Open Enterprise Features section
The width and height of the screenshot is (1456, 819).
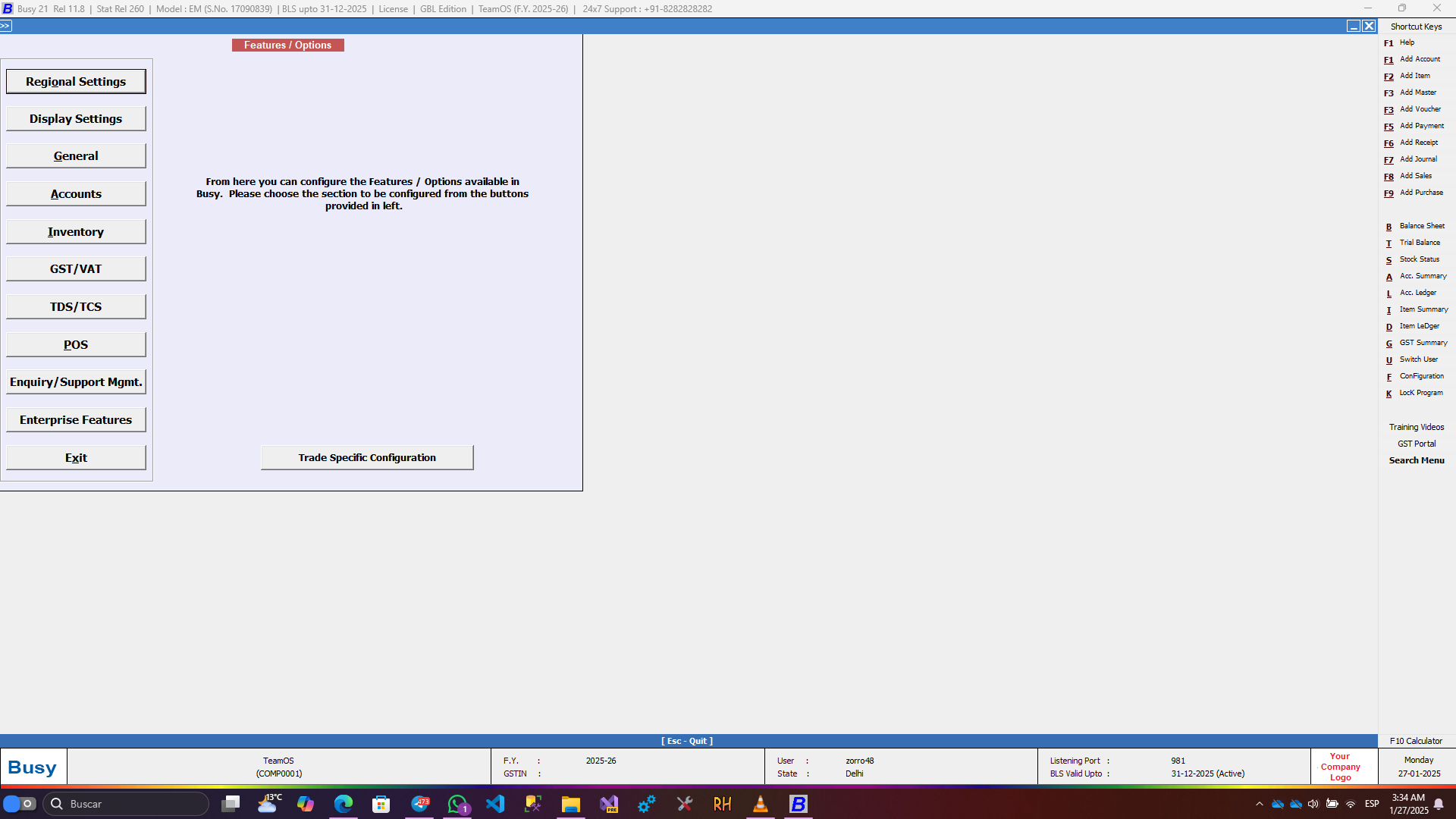[76, 419]
